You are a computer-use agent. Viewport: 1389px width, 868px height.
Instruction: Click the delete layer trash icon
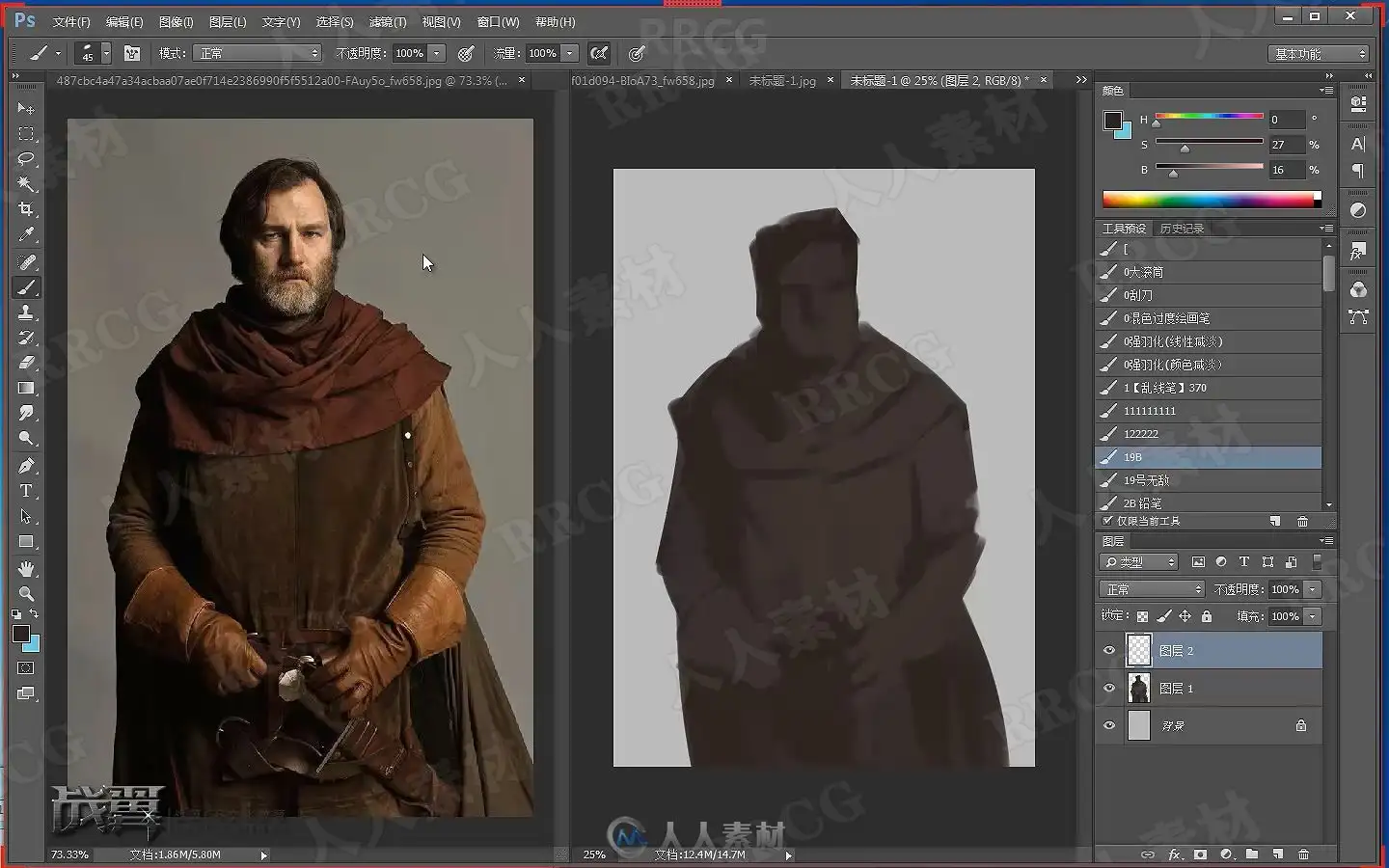[x=1304, y=854]
